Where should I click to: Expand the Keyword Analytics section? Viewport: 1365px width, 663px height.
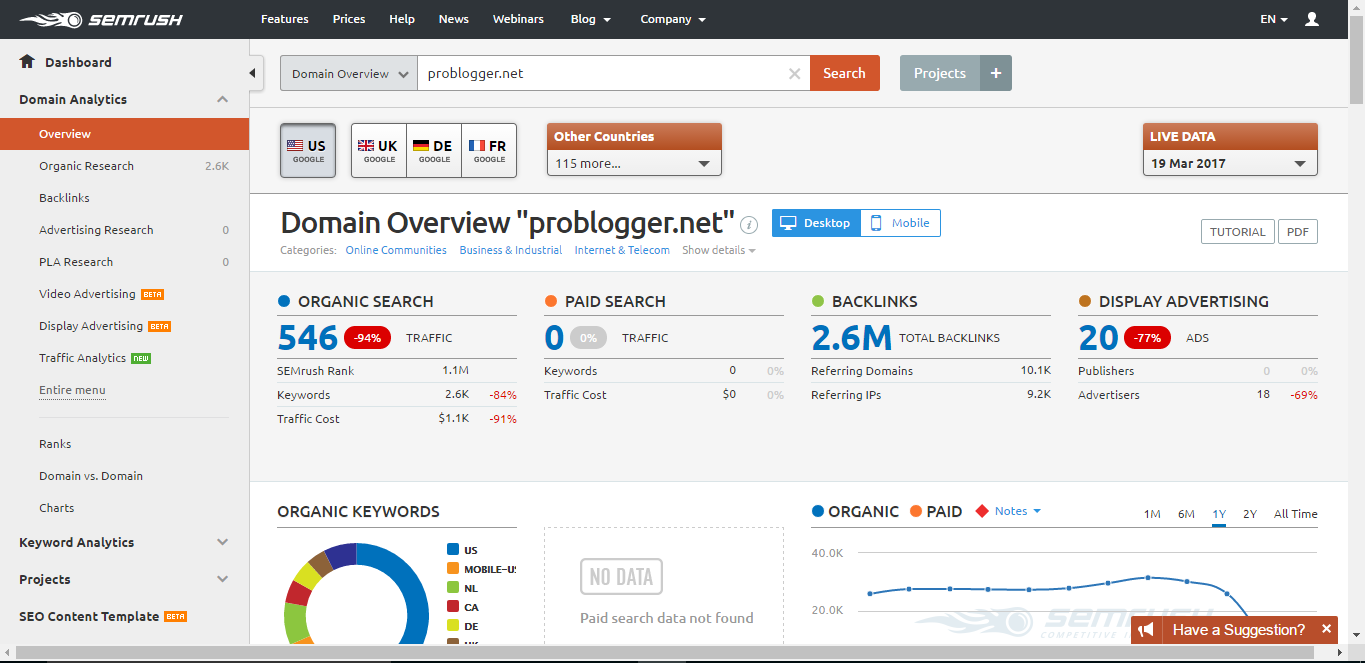pyautogui.click(x=223, y=542)
